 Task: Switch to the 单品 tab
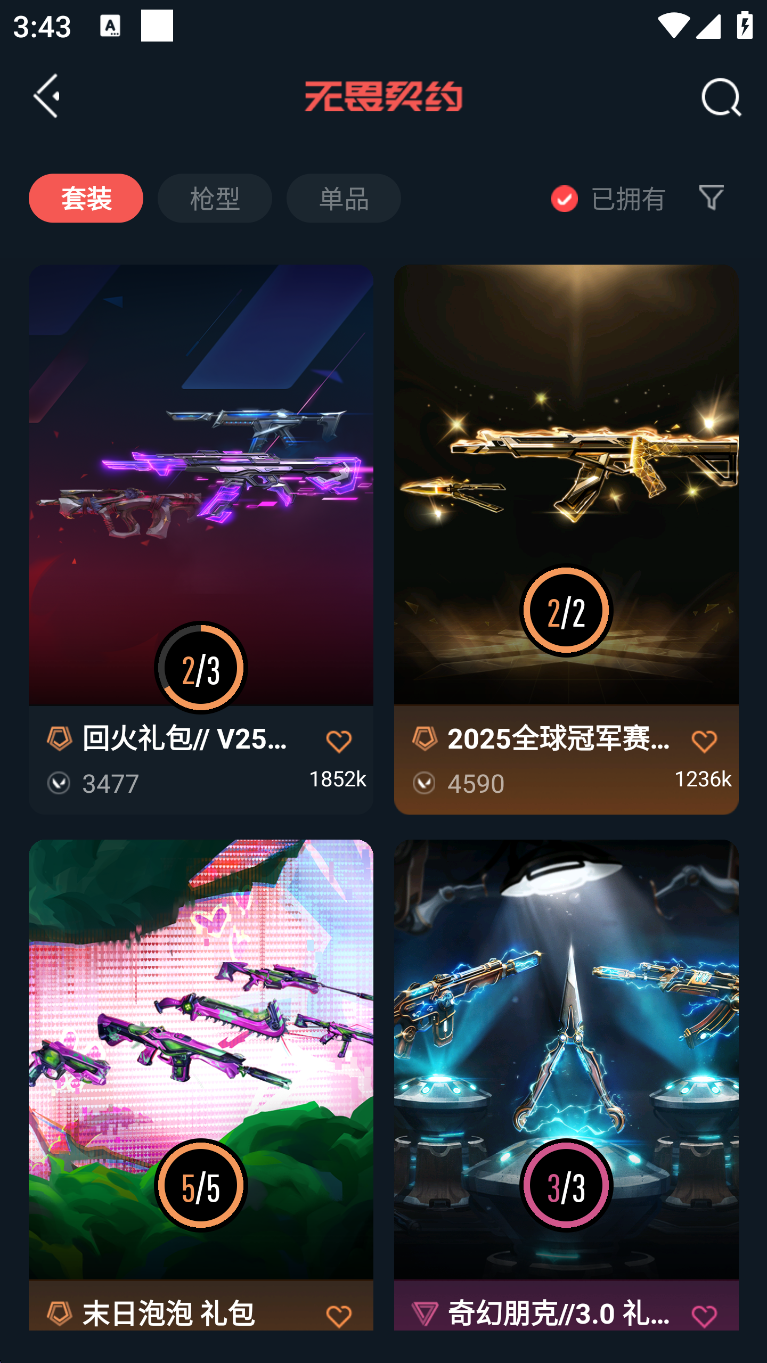pyautogui.click(x=344, y=198)
